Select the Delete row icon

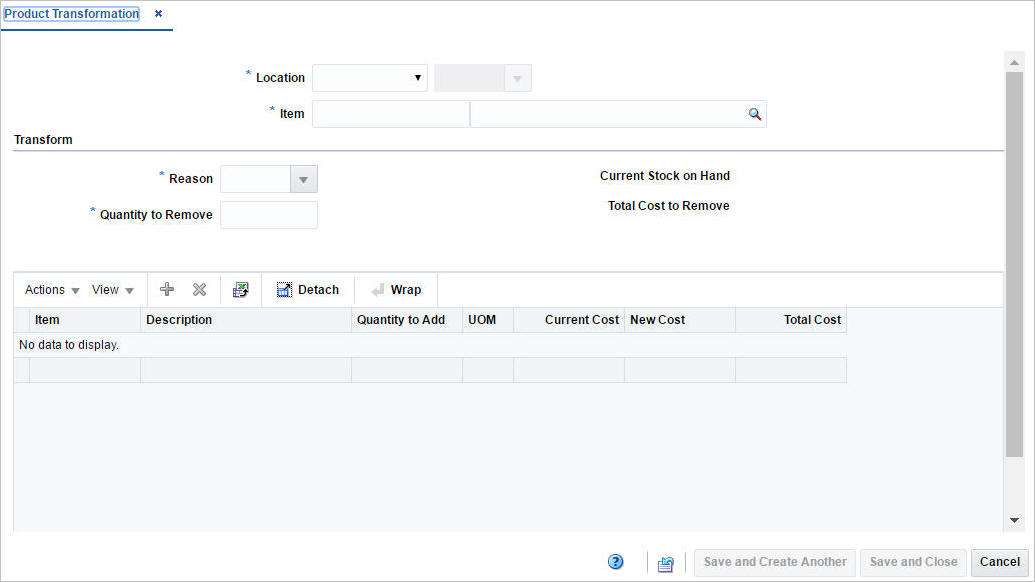coord(199,289)
